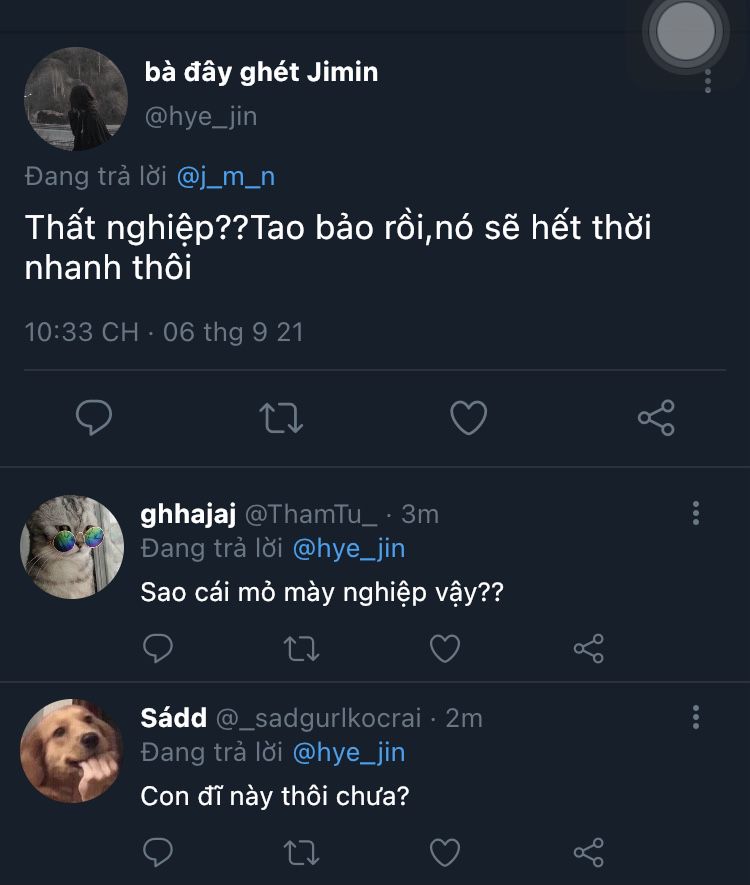Image resolution: width=750 pixels, height=885 pixels.
Task: Retweet ghhajaj's reply
Action: 302,649
